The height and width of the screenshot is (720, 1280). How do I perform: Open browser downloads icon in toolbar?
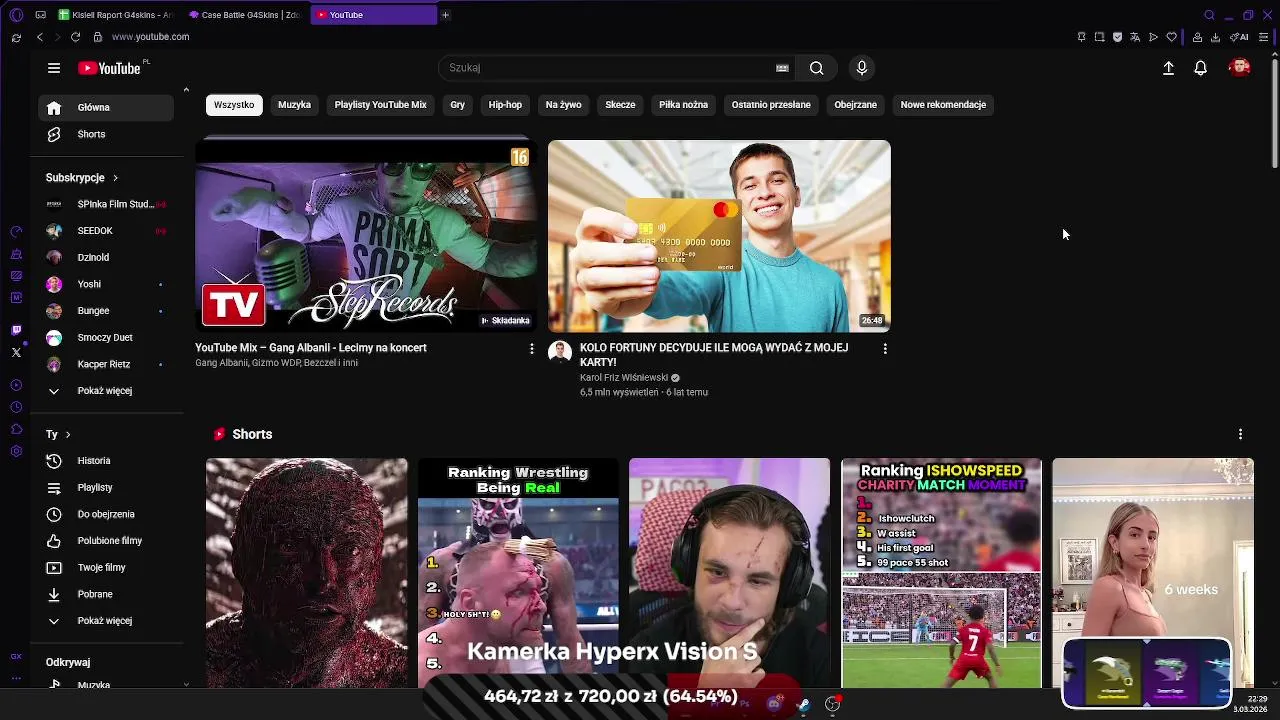click(x=1215, y=37)
